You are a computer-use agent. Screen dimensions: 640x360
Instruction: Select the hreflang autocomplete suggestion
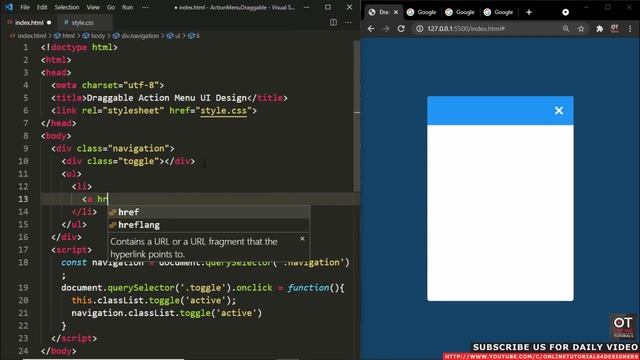coord(208,225)
